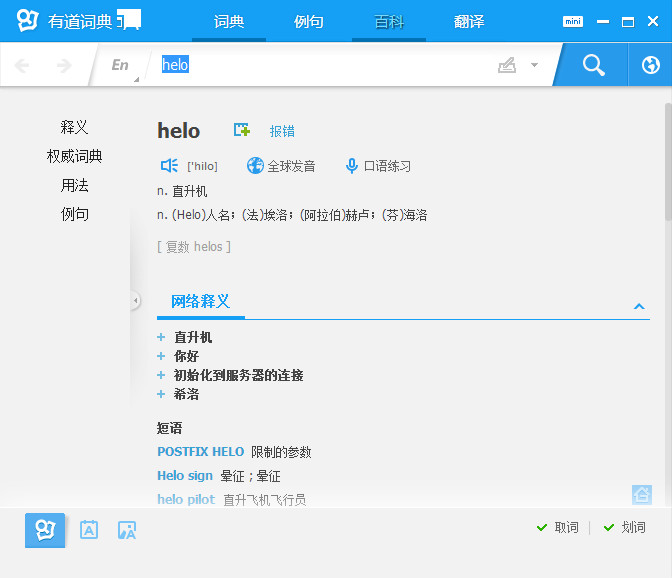Click the 报错 report error link
Image resolution: width=672 pixels, height=578 pixels.
coord(282,131)
